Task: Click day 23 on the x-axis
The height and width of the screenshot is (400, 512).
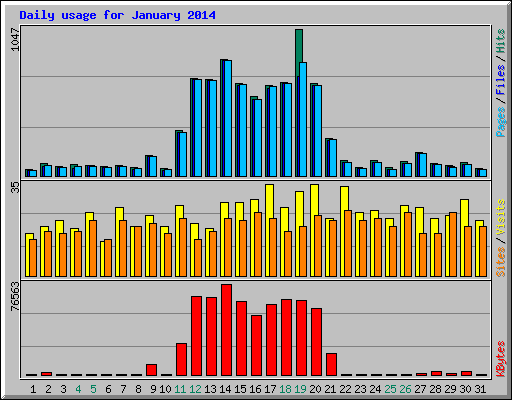Action: pyautogui.click(x=360, y=389)
